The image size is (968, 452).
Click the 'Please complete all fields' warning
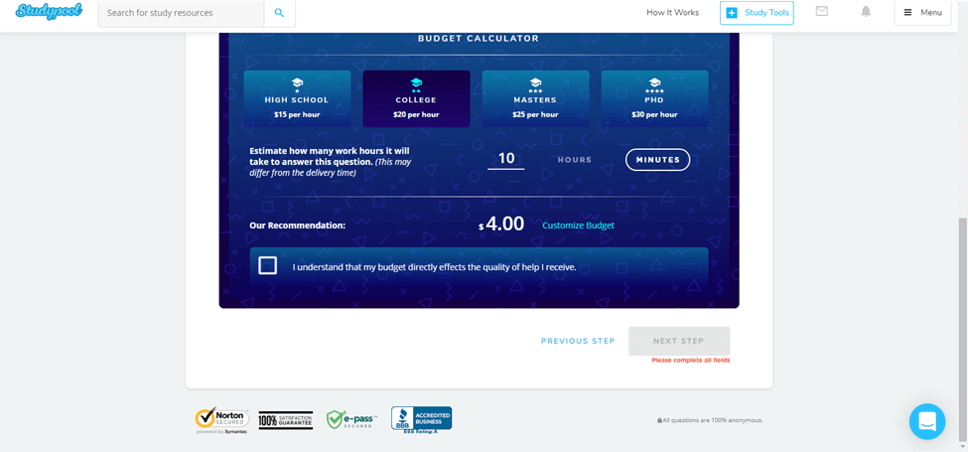tap(691, 360)
